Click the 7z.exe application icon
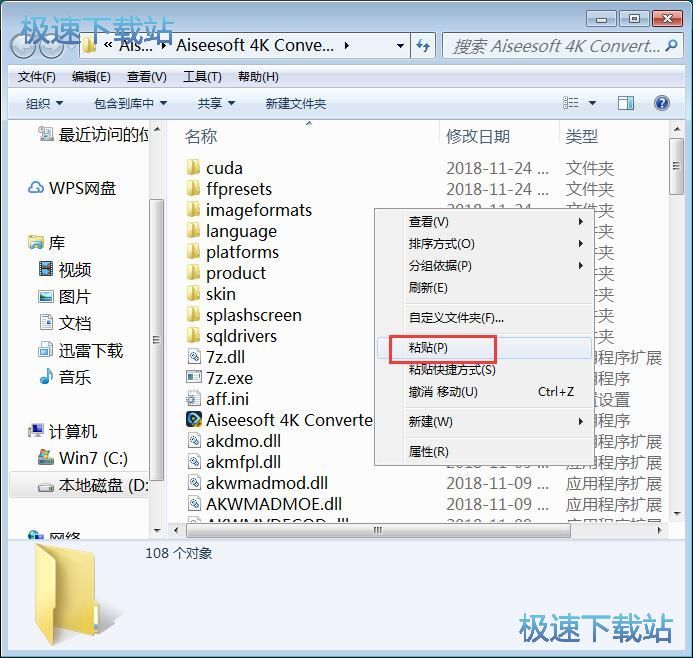This screenshot has width=693, height=658. pos(194,378)
